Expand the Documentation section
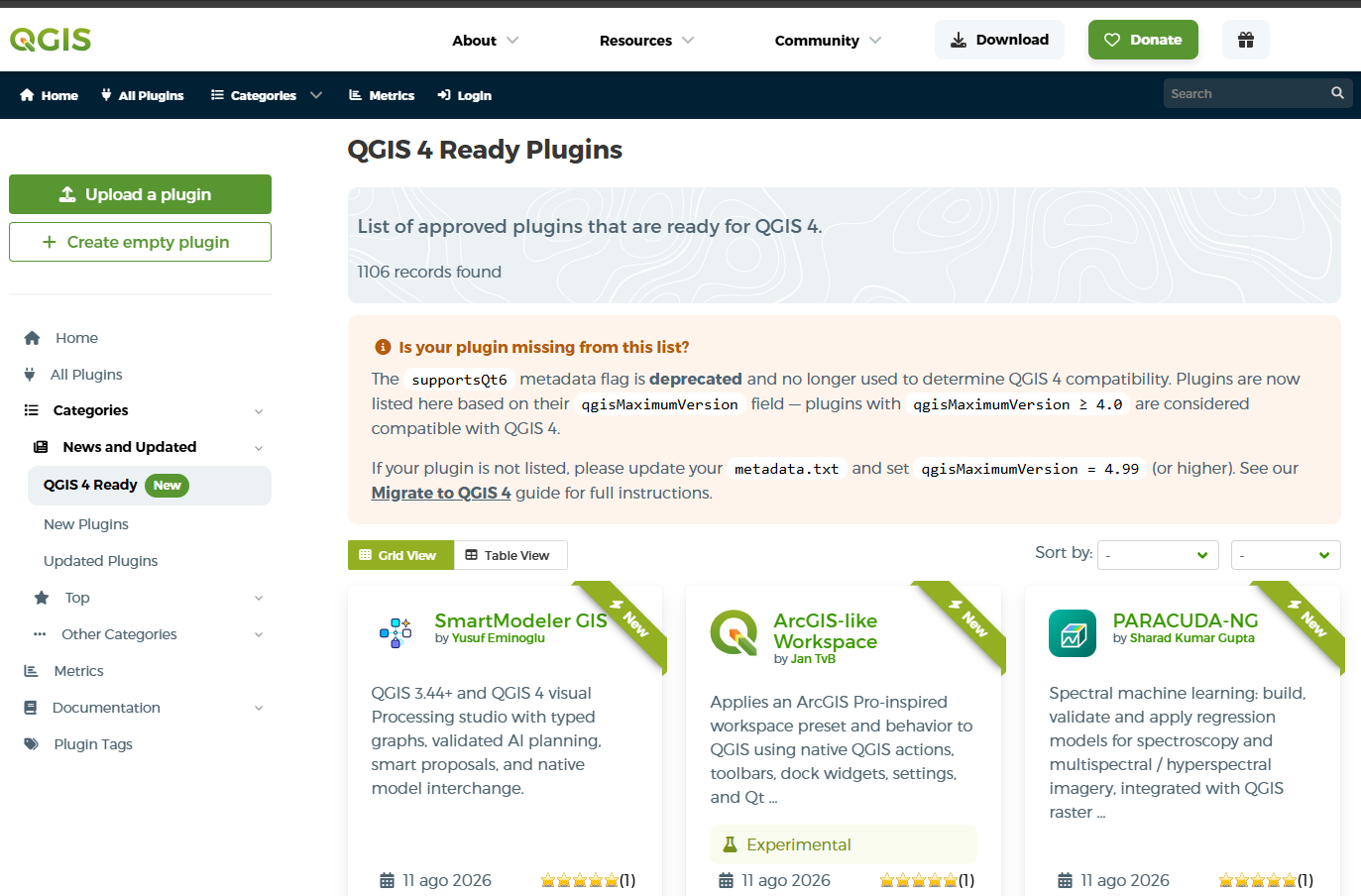The width and height of the screenshot is (1361, 896). click(x=259, y=709)
